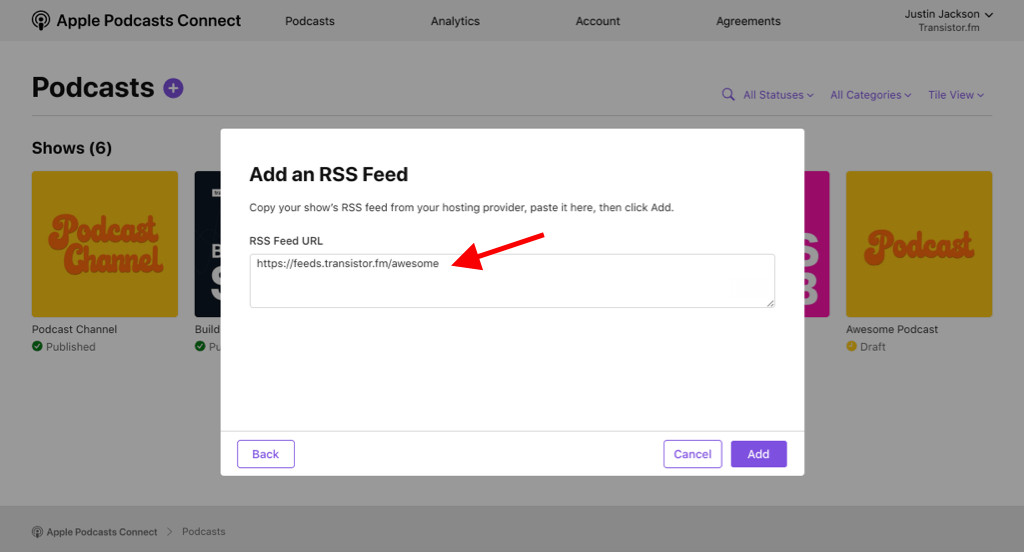Click into the RSS Feed URL field
Viewport: 1024px width, 552px height.
(x=512, y=281)
